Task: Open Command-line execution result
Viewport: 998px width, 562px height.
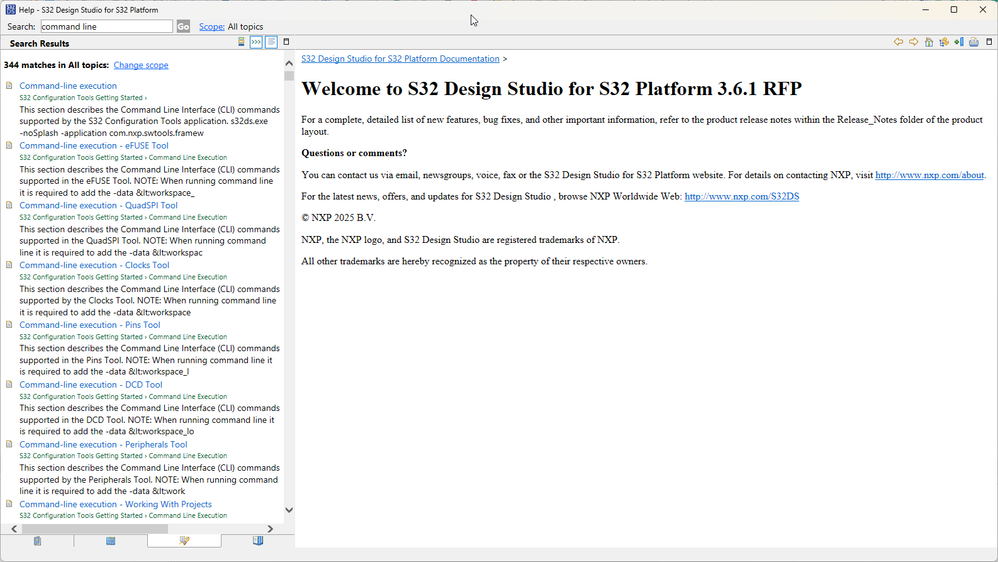Action: point(68,86)
